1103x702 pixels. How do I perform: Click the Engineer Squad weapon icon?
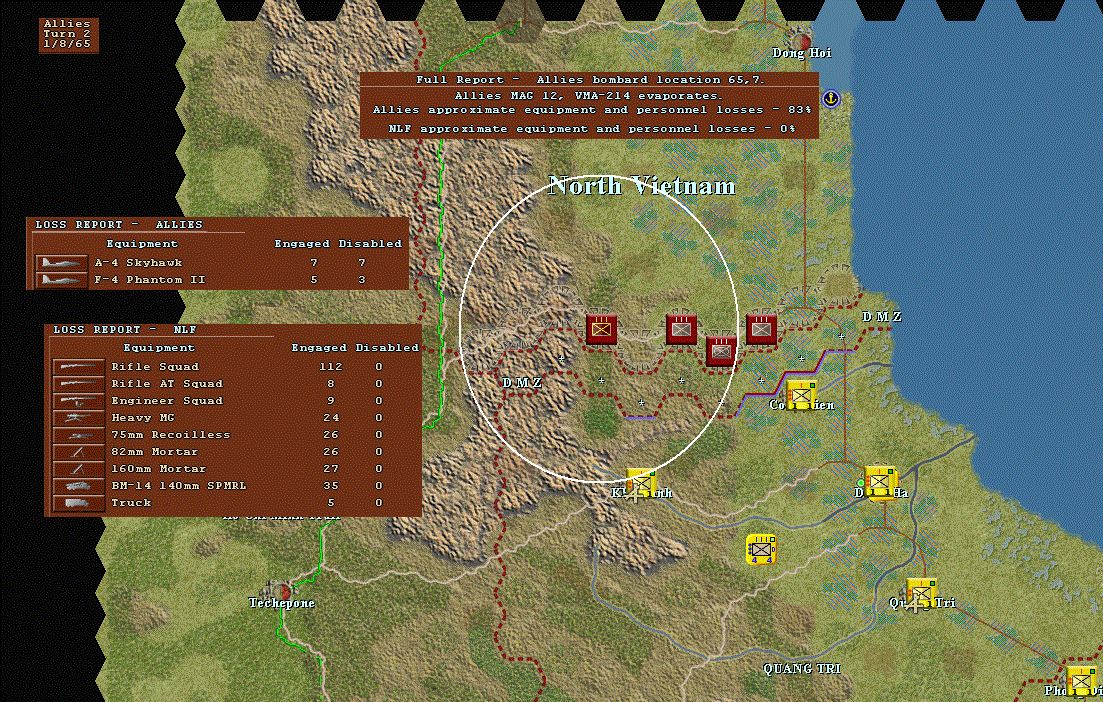(x=78, y=401)
